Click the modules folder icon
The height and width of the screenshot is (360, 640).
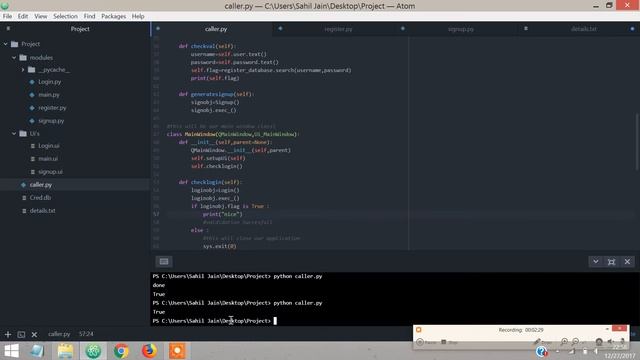[23, 58]
